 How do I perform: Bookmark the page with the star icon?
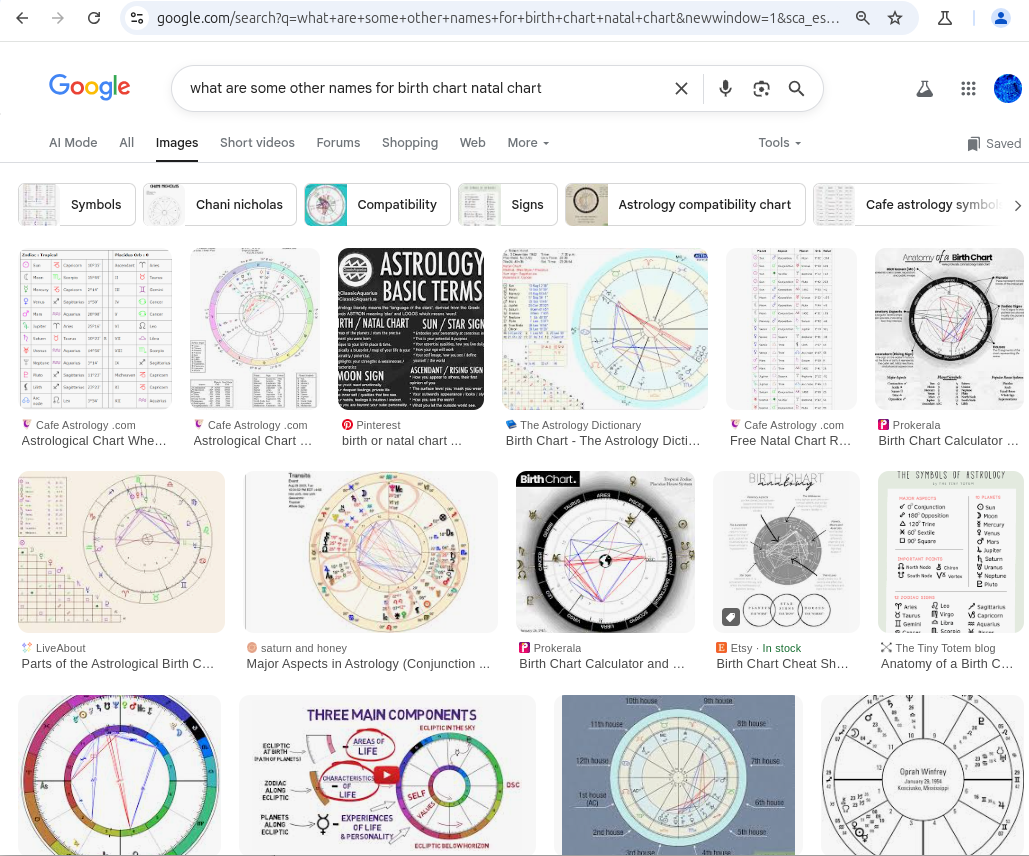click(895, 17)
